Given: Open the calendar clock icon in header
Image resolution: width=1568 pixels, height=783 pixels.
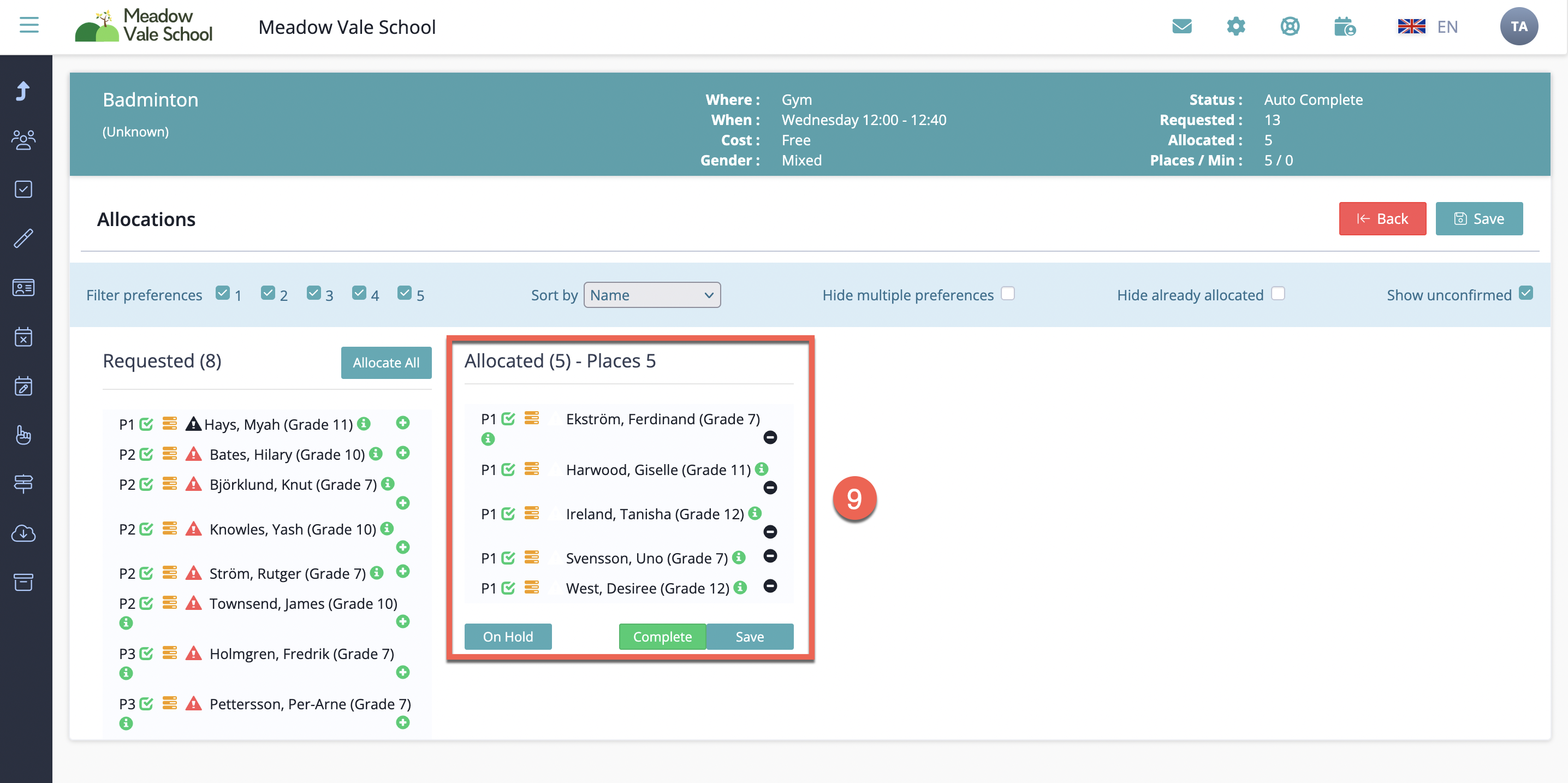Looking at the screenshot, I should click(x=1344, y=26).
